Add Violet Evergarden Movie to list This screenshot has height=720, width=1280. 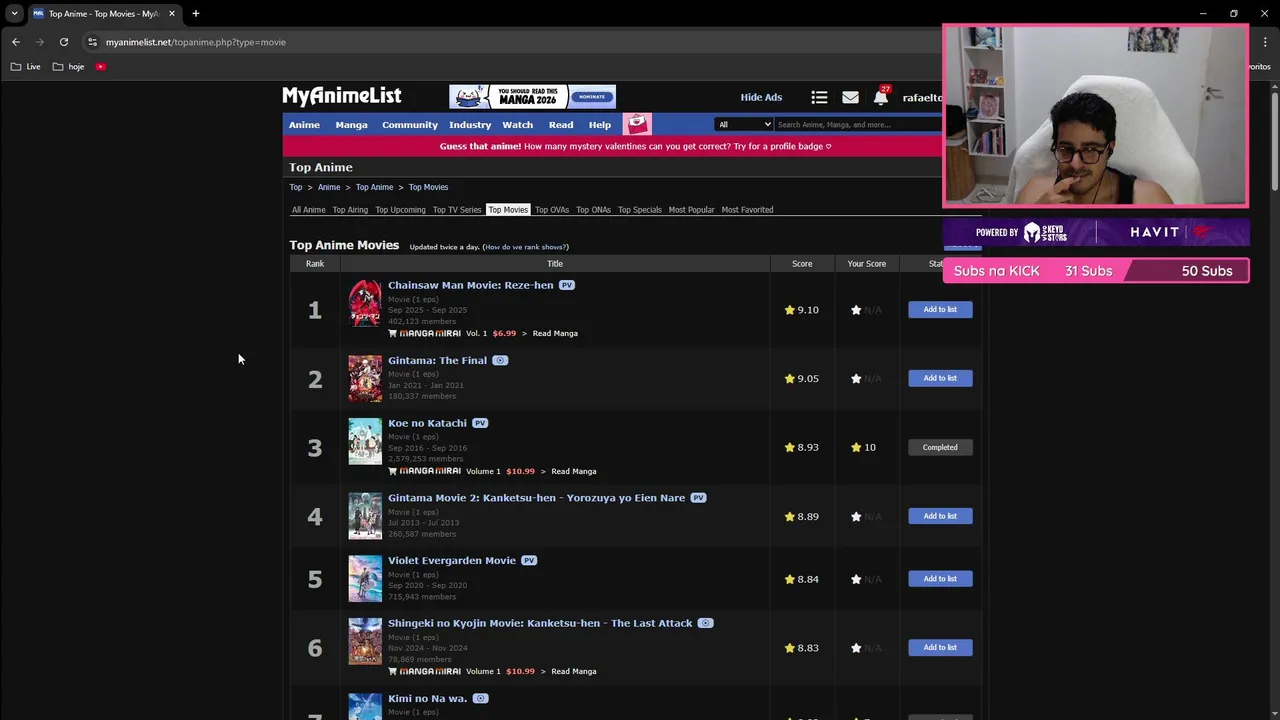(x=940, y=579)
